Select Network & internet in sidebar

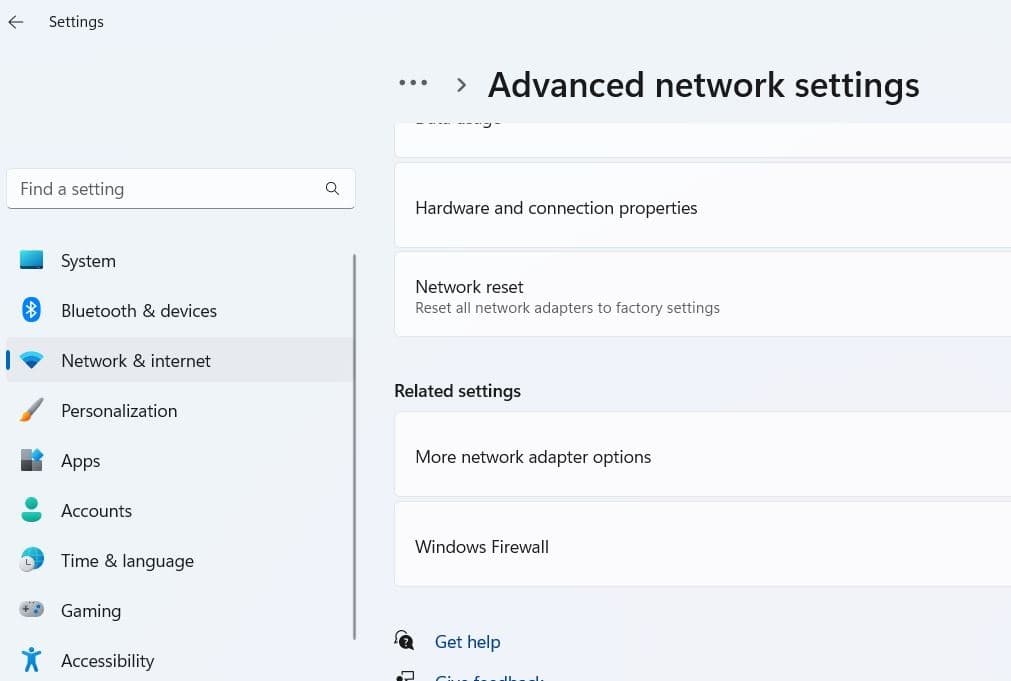coord(136,361)
